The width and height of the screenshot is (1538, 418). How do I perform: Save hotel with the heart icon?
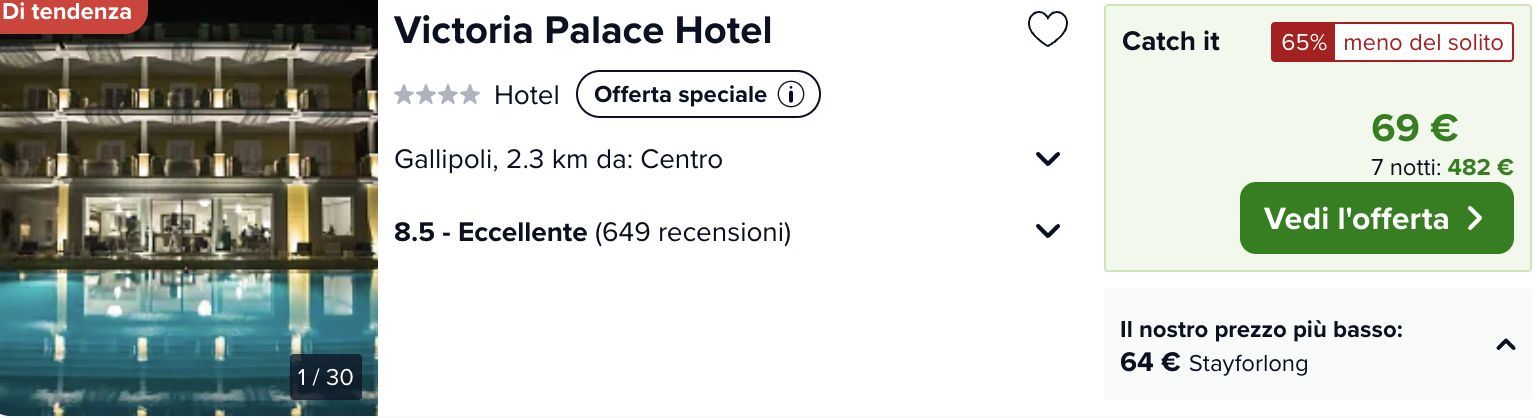1048,30
